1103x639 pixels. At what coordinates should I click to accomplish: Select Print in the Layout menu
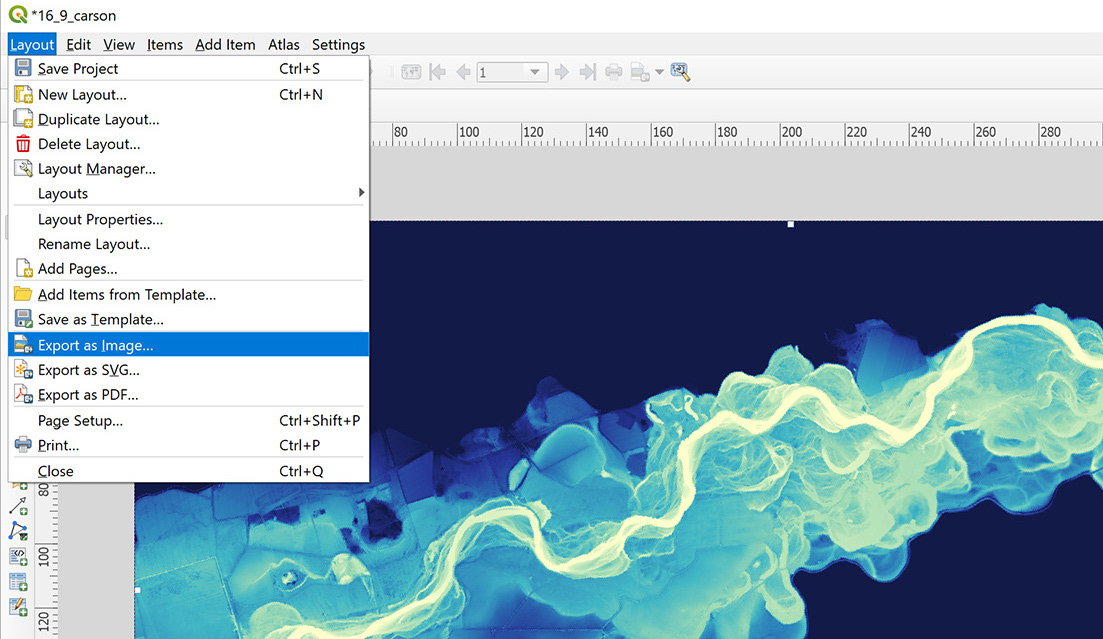(189, 445)
